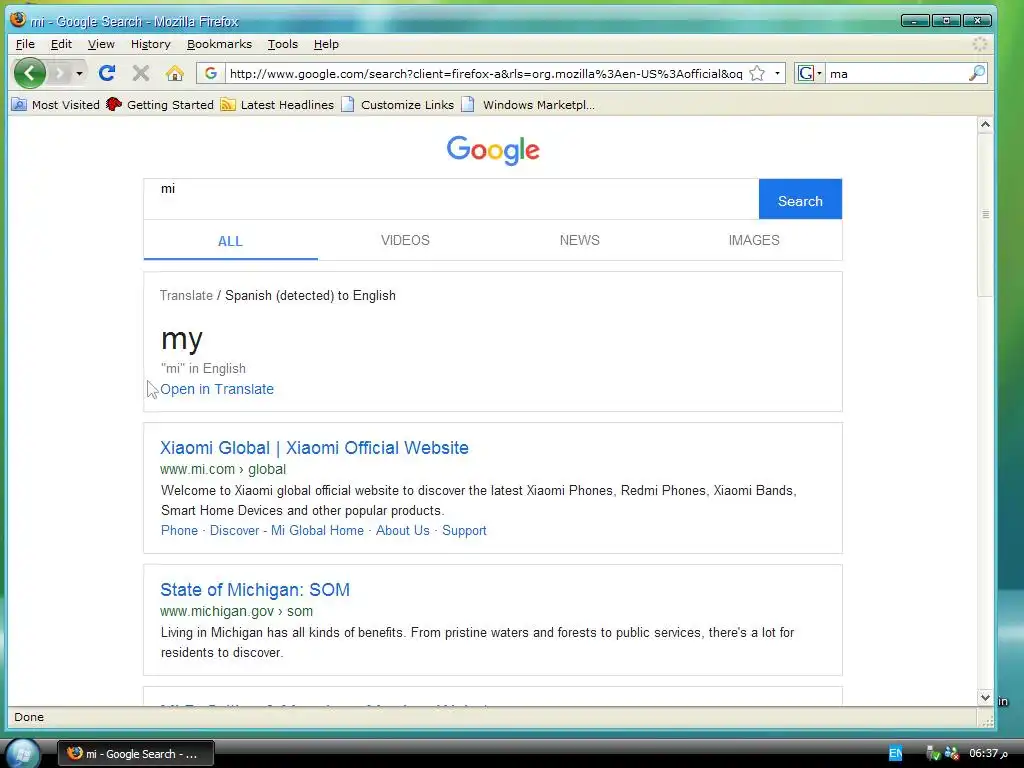Click the scrollbar up arrow
Screen dimensions: 1024x768
985,125
